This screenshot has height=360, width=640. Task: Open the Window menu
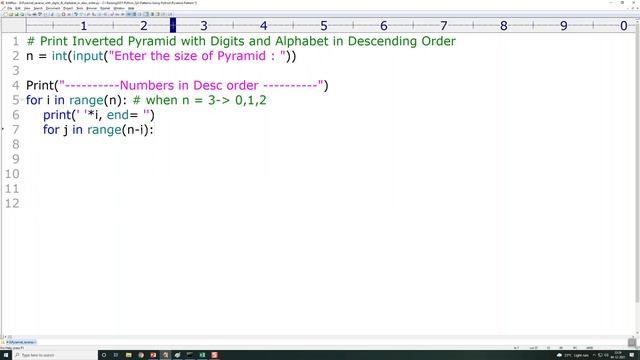[x=119, y=8]
